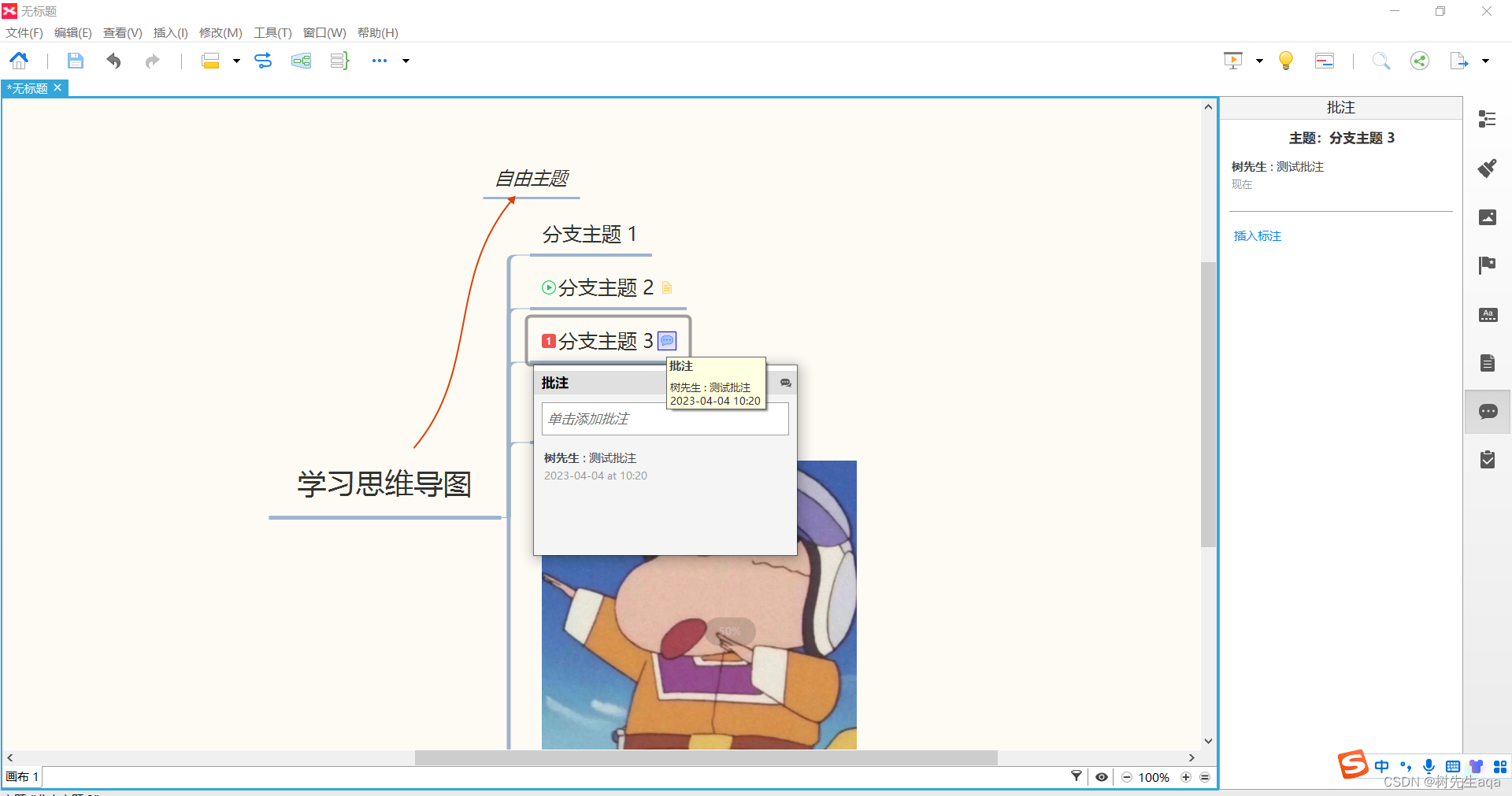Image resolution: width=1512 pixels, height=796 pixels.
Task: Click the vertical scrollbar up arrow
Action: [x=1209, y=107]
